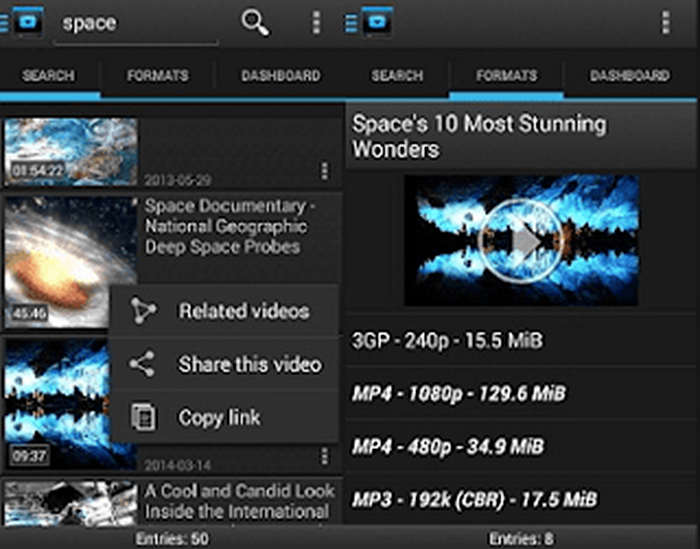
Task: Open the space station thumbnail in the last row
Action: (x=71, y=502)
